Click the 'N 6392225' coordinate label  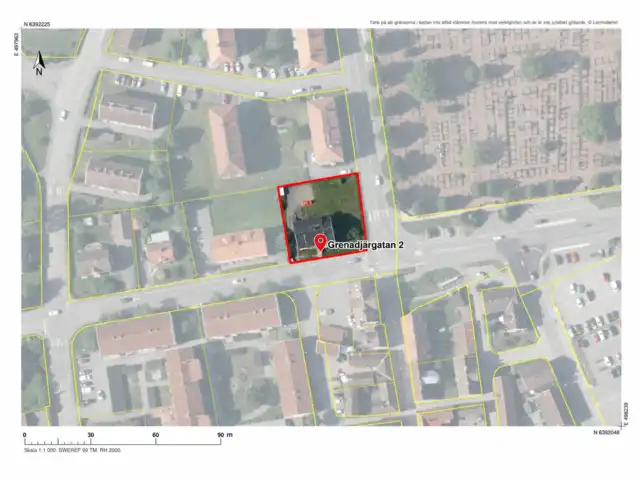tap(37, 24)
